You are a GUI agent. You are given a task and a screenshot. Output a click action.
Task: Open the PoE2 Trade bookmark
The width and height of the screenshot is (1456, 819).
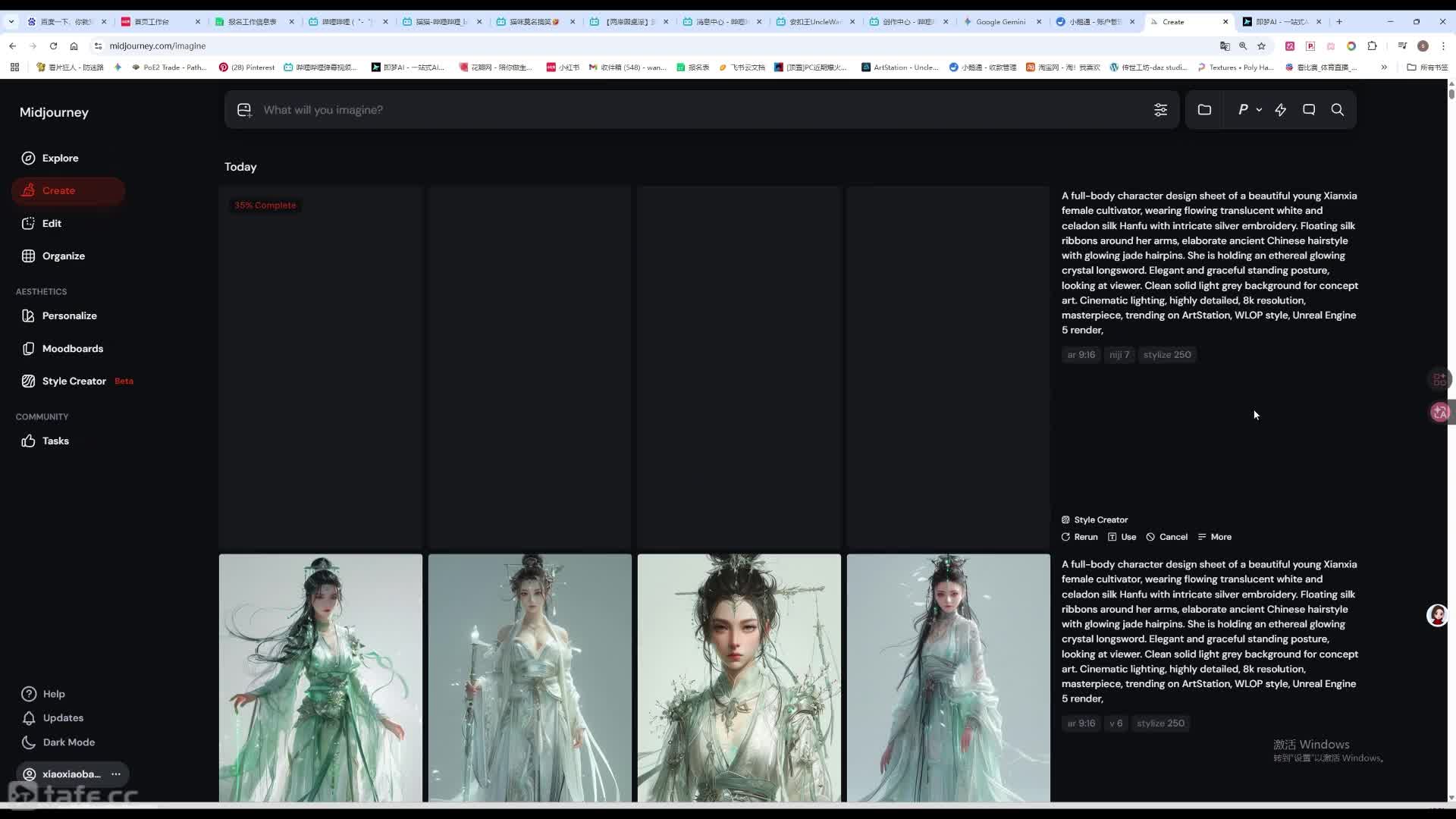coord(169,67)
